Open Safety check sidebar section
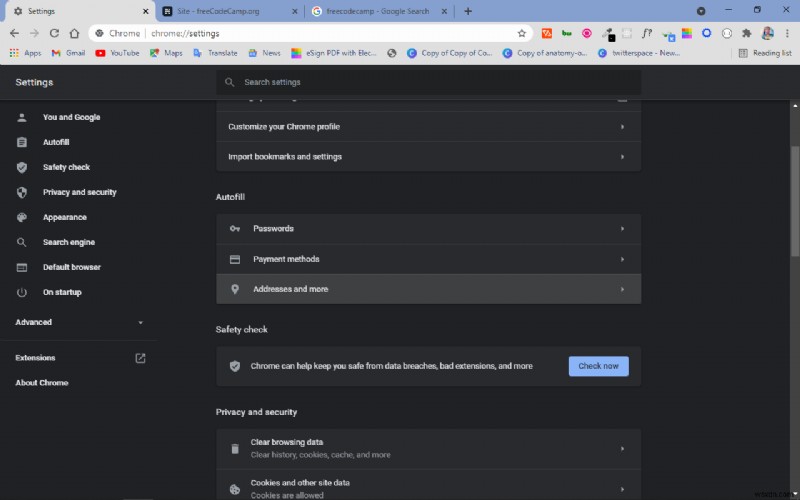Viewport: 800px width, 500px height. coord(66,167)
